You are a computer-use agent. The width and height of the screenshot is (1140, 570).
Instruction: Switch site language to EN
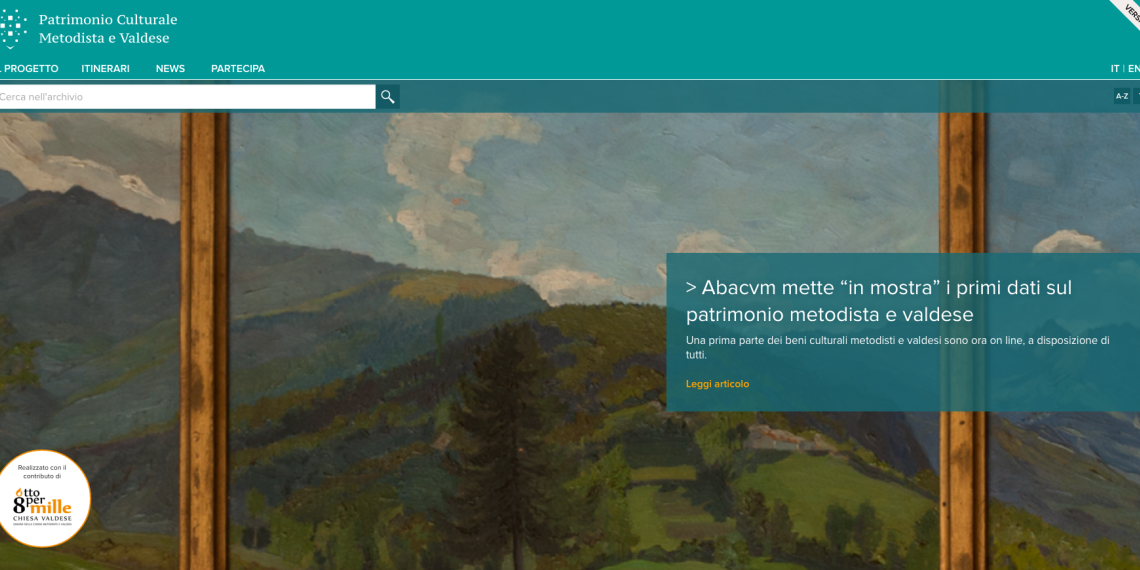[x=1133, y=68]
